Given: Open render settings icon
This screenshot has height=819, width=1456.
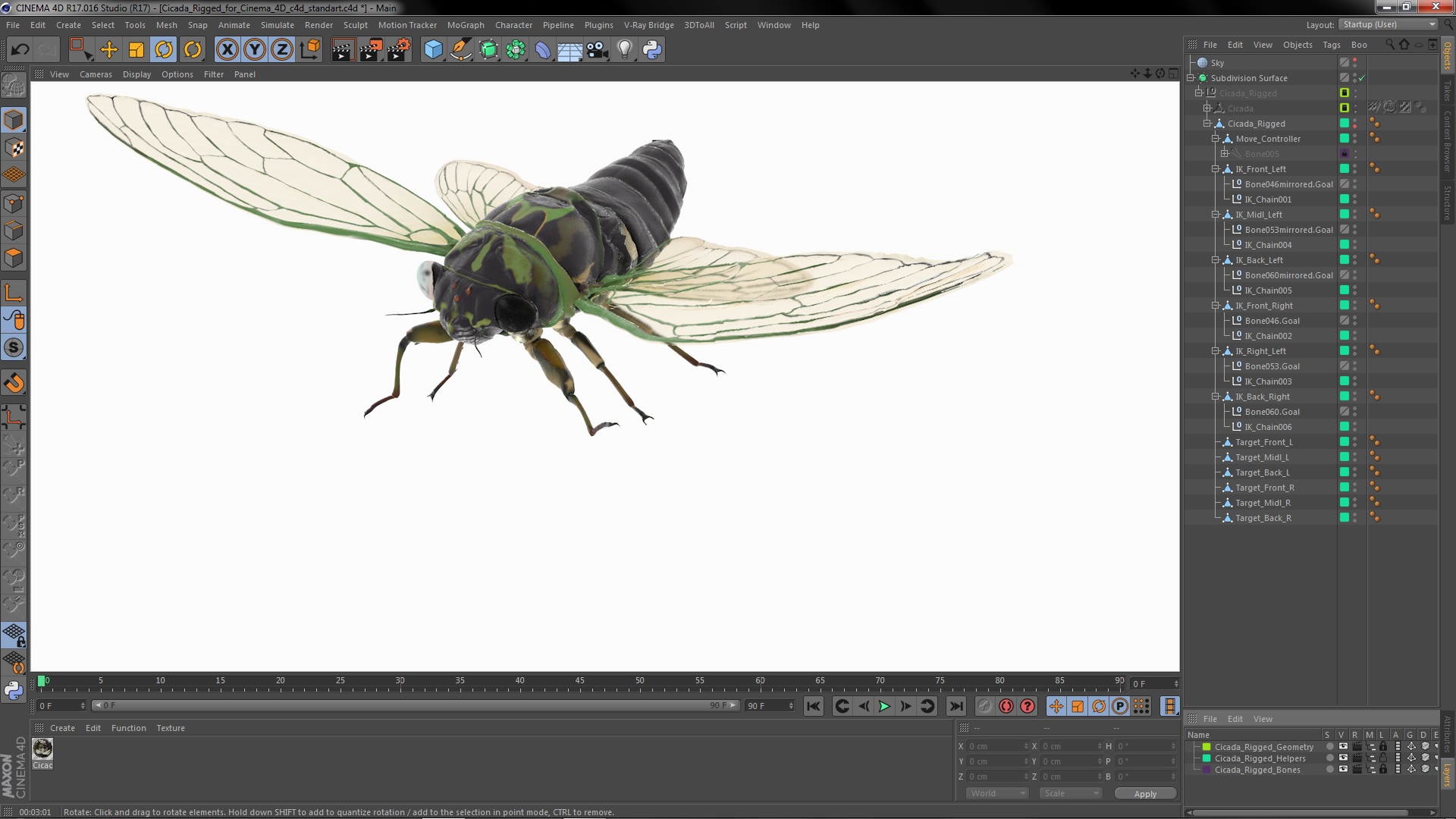Looking at the screenshot, I should click(398, 50).
